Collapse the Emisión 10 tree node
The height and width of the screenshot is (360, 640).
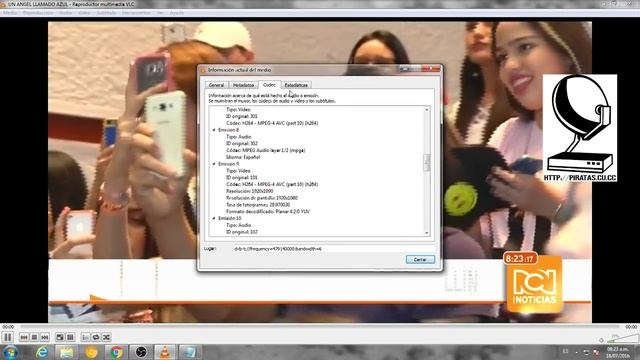click(214, 218)
